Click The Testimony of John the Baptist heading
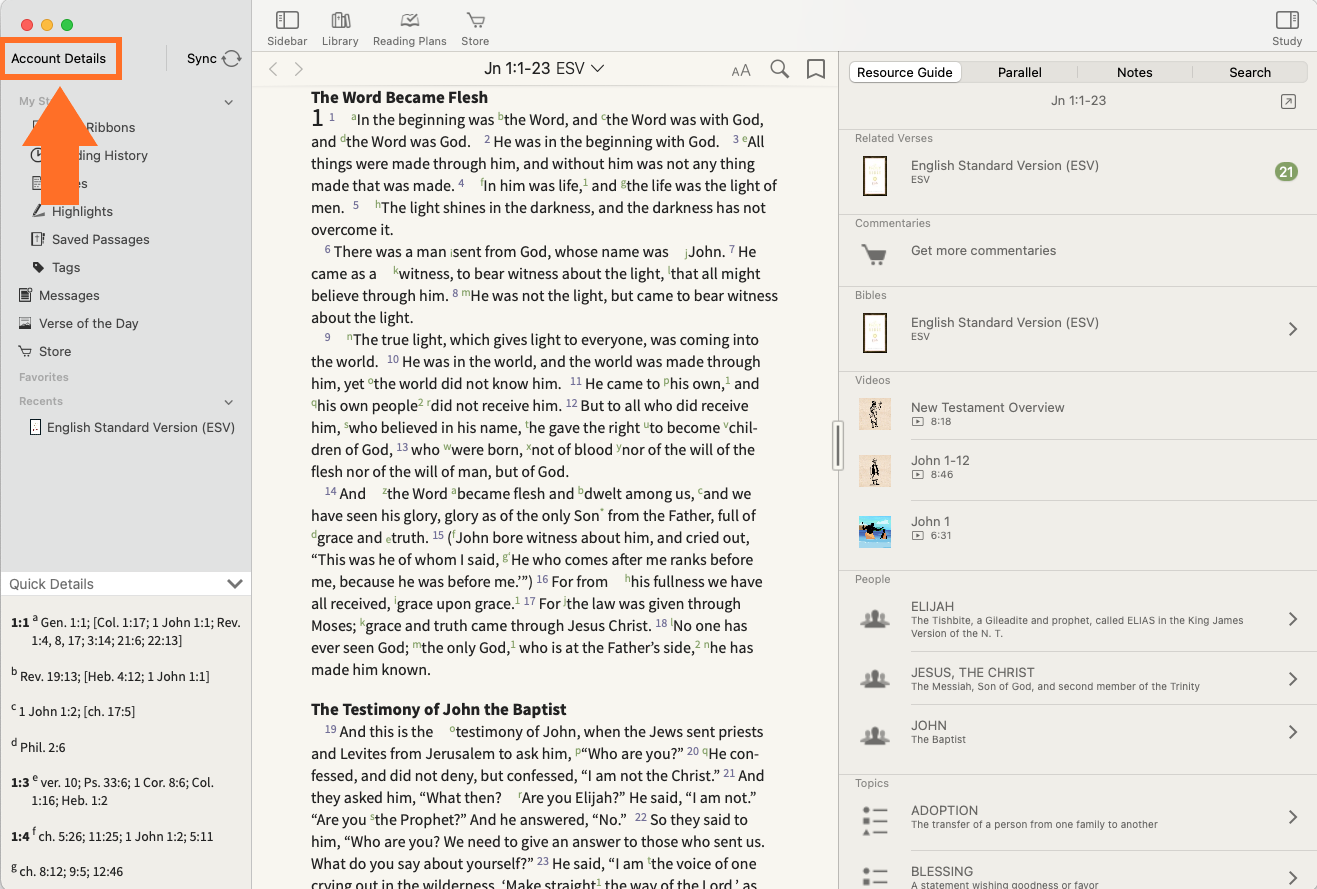The height and width of the screenshot is (889, 1317). (439, 709)
